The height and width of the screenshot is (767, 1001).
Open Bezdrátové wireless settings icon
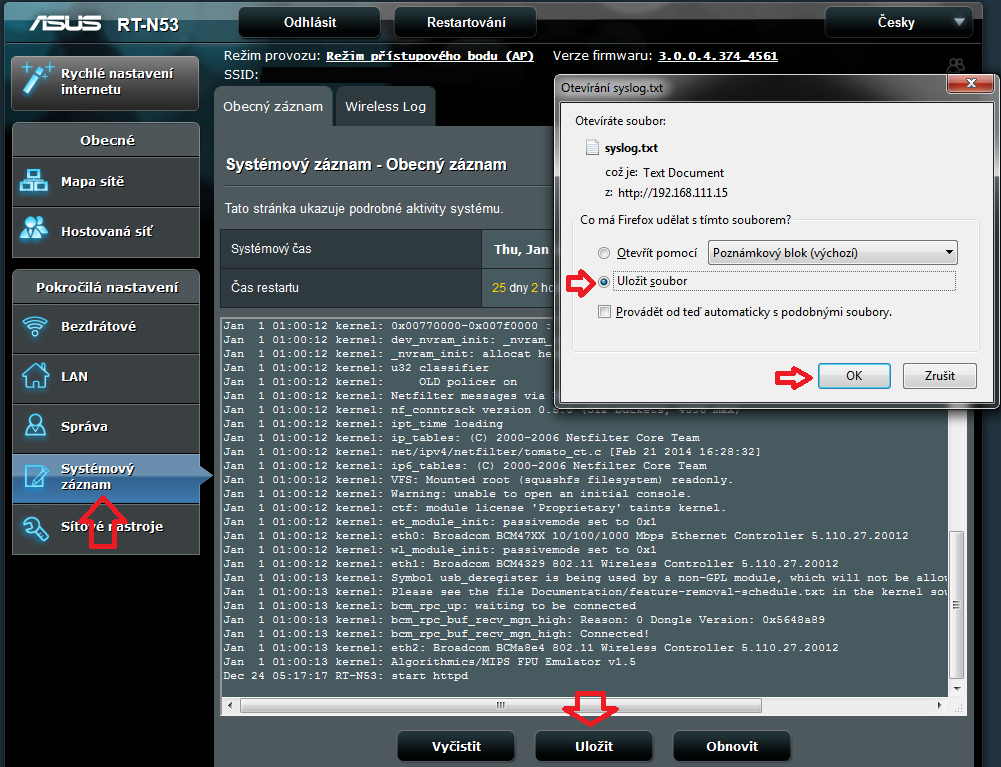click(x=36, y=327)
